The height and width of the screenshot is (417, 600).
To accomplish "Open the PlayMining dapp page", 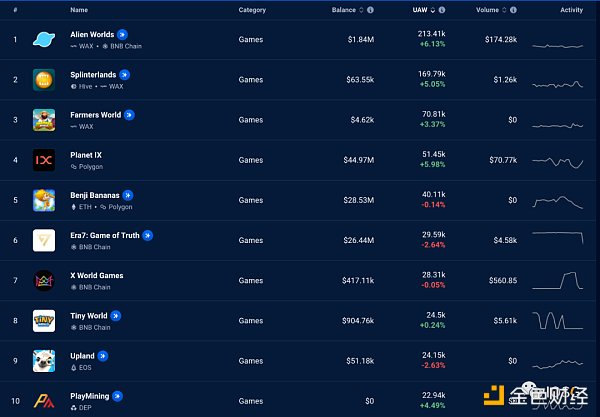I will [x=90, y=396].
